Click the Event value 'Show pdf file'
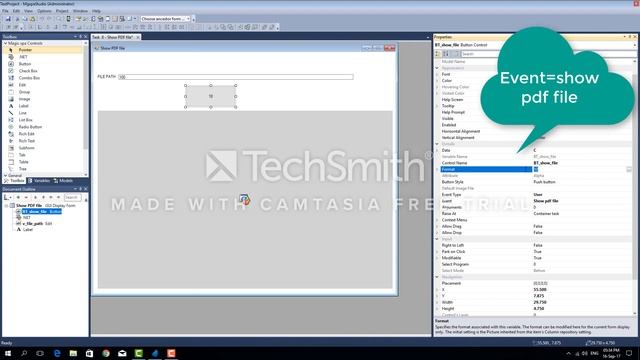 click(x=546, y=201)
